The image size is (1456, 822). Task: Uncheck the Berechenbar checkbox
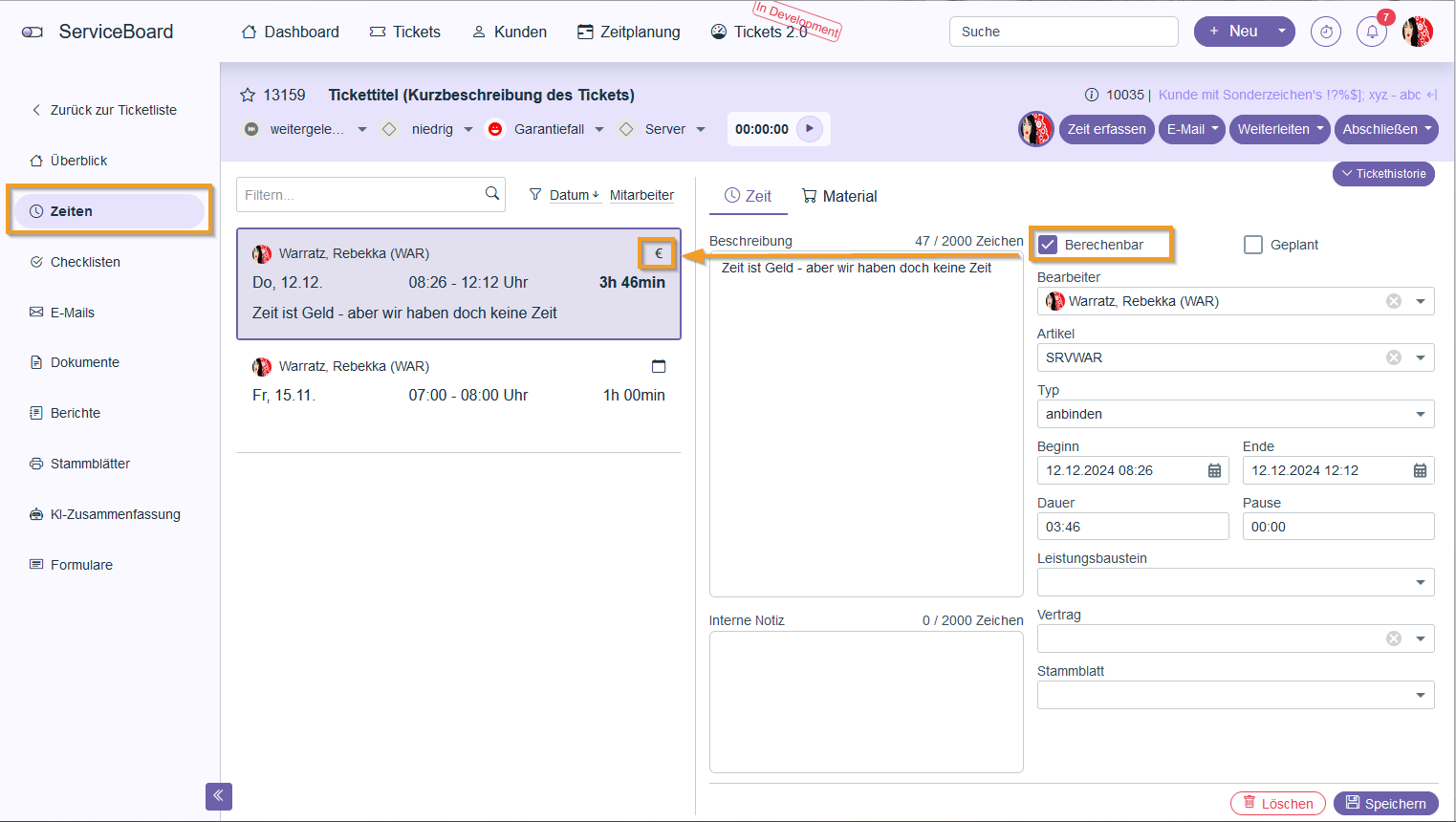[1049, 245]
